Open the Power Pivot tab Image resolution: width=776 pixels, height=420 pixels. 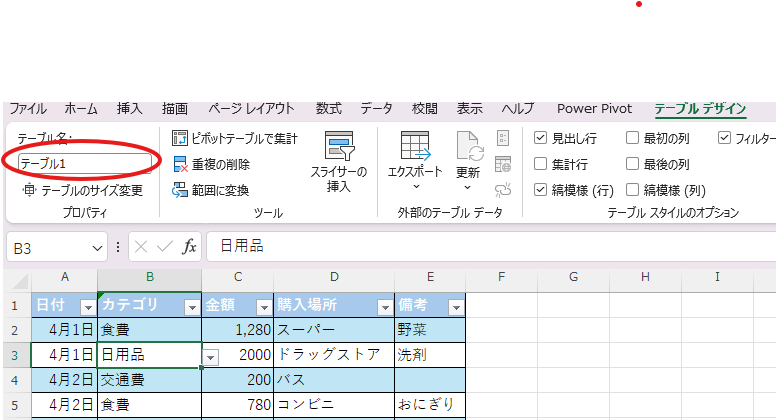[x=594, y=108]
